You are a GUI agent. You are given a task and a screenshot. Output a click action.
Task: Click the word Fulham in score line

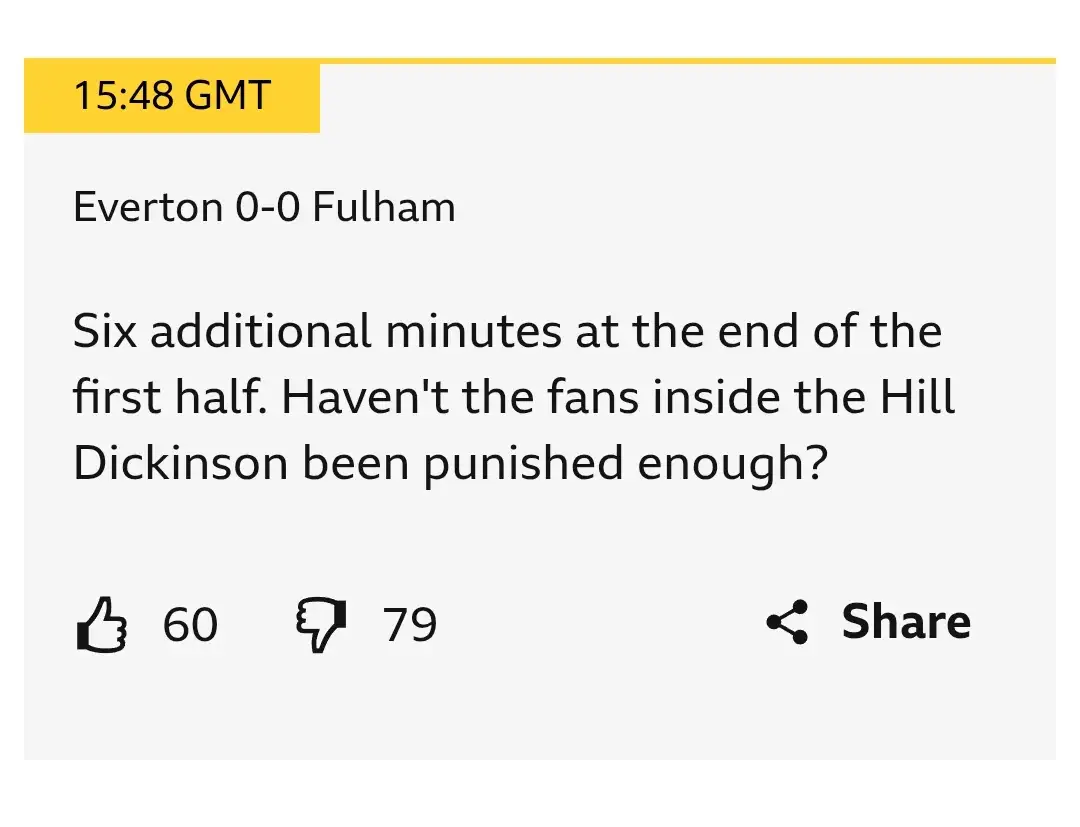pos(383,207)
